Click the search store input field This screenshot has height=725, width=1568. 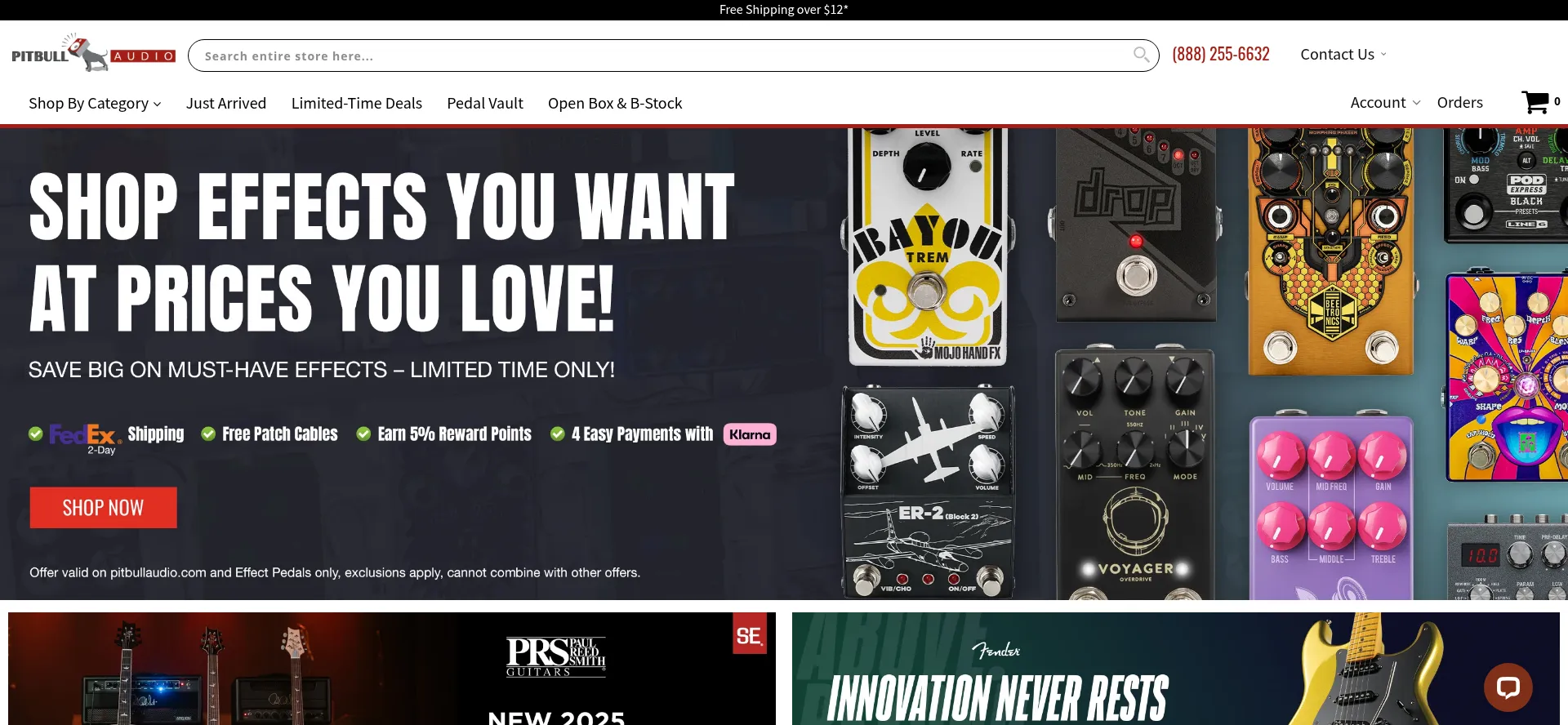[673, 56]
